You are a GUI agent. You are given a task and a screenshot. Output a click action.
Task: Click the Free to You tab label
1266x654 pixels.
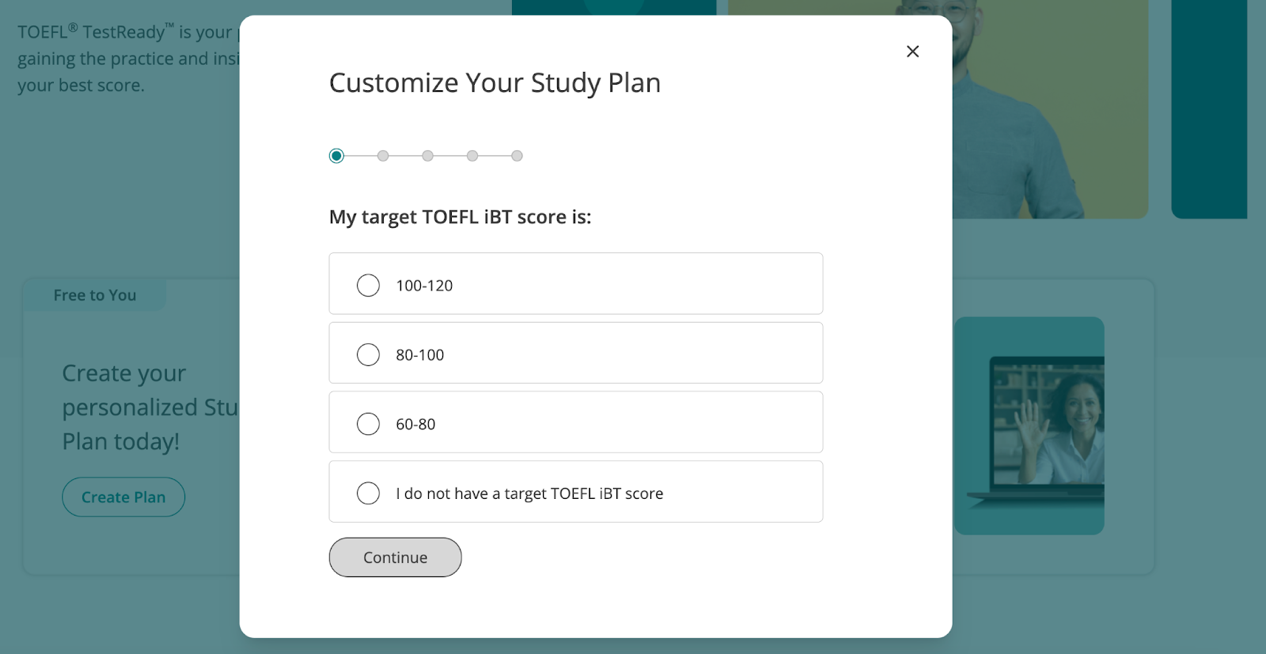(95, 295)
